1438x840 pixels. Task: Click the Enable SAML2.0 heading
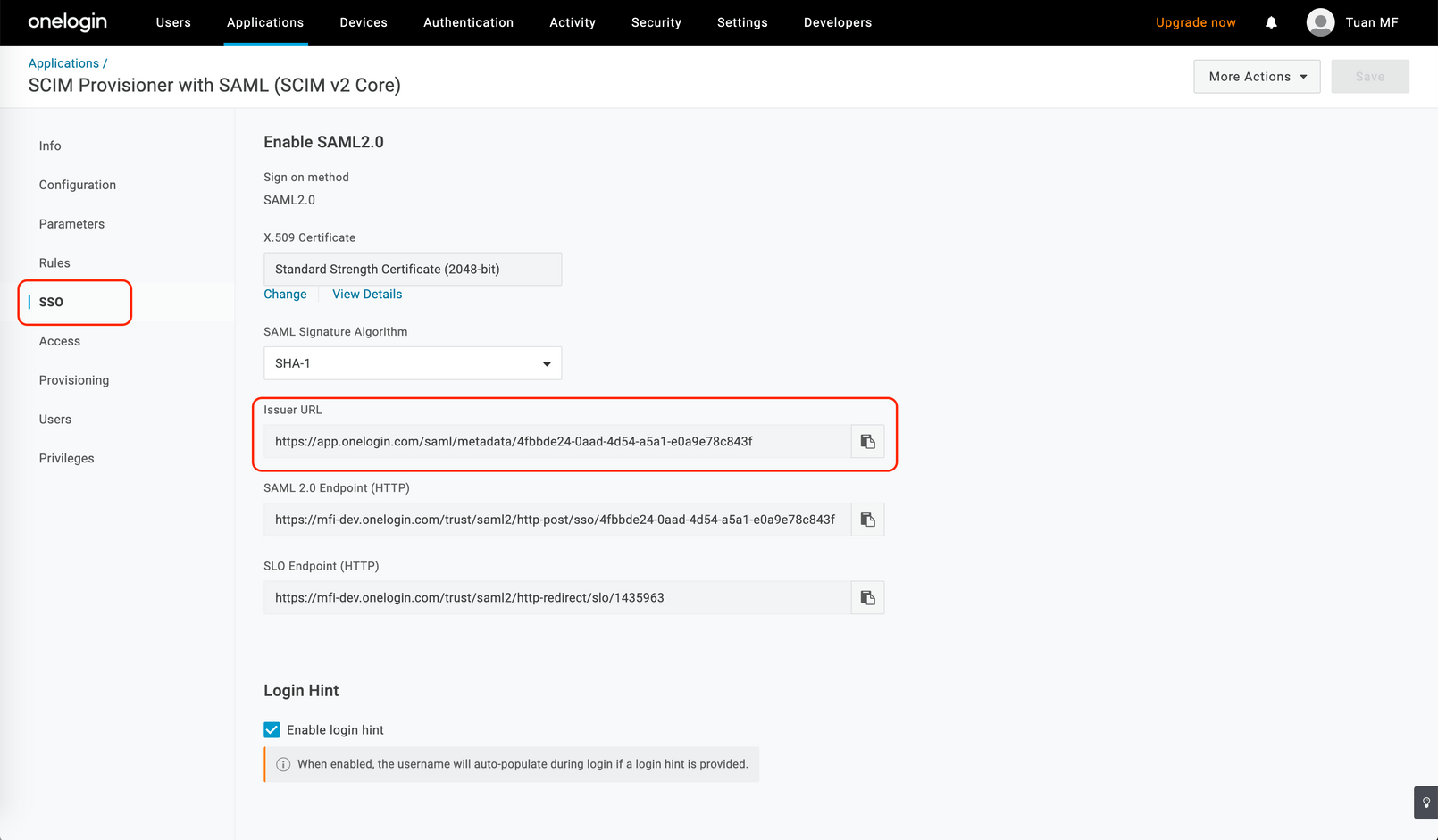pos(323,142)
